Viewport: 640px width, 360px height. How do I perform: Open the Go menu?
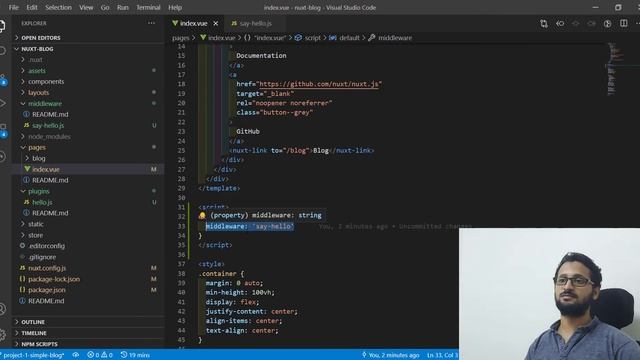coord(105,7)
